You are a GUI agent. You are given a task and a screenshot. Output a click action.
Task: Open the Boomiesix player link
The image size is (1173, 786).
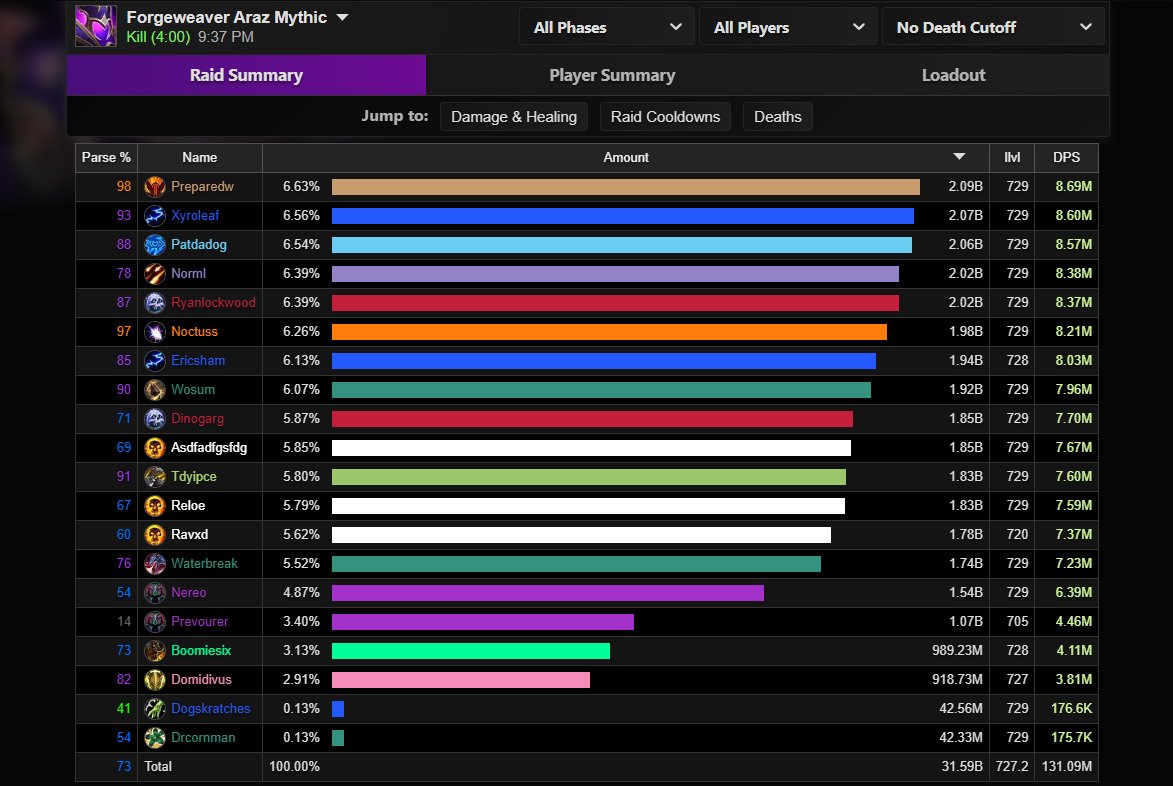[200, 651]
